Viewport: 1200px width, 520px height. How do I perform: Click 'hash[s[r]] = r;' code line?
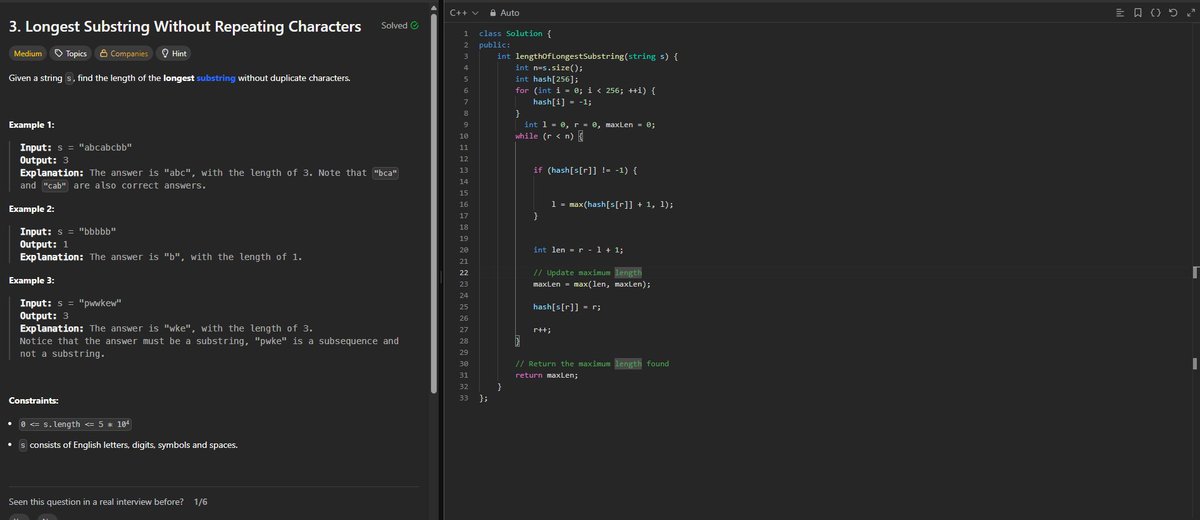click(x=566, y=306)
